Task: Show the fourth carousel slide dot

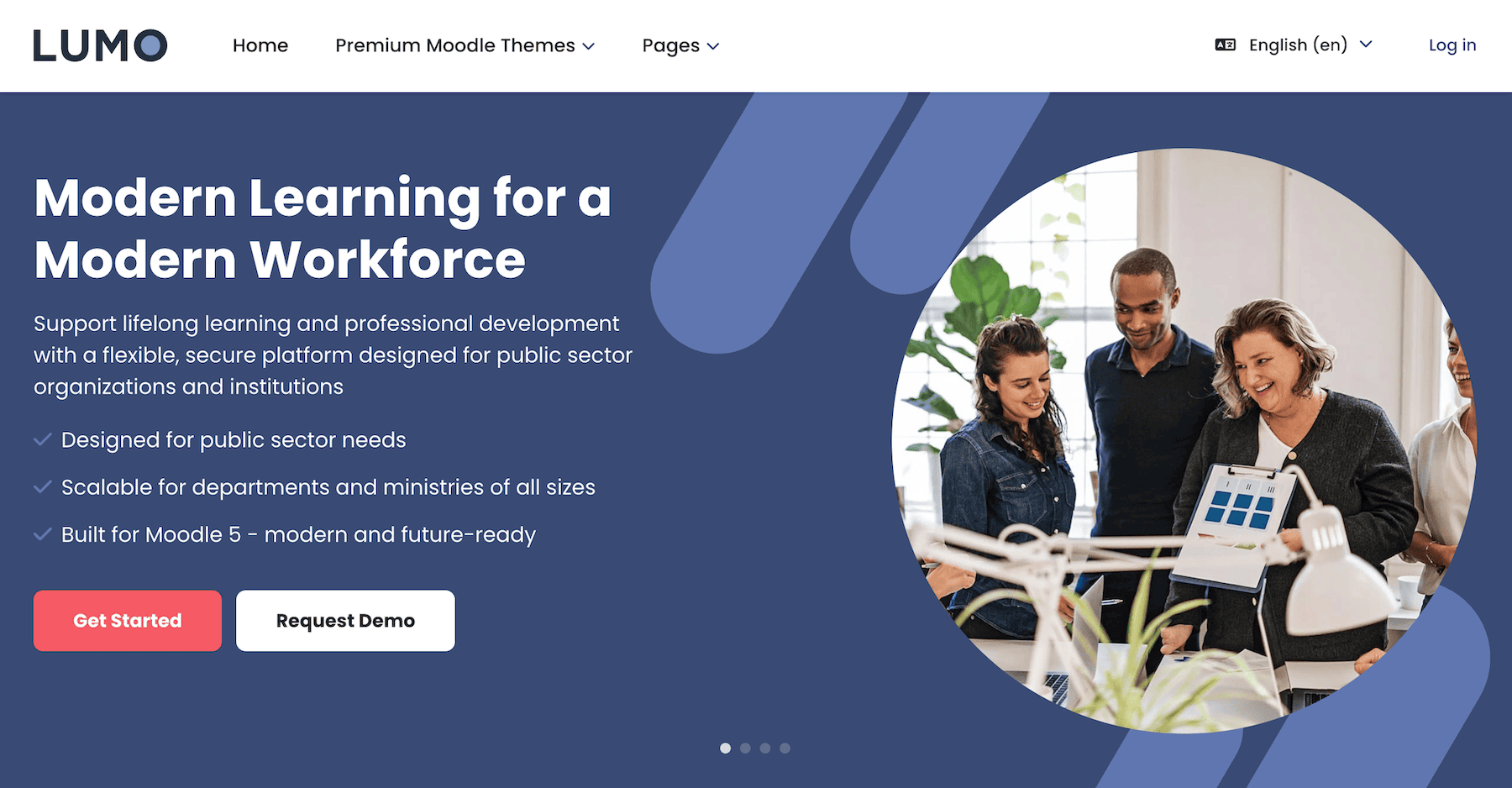Action: point(785,748)
